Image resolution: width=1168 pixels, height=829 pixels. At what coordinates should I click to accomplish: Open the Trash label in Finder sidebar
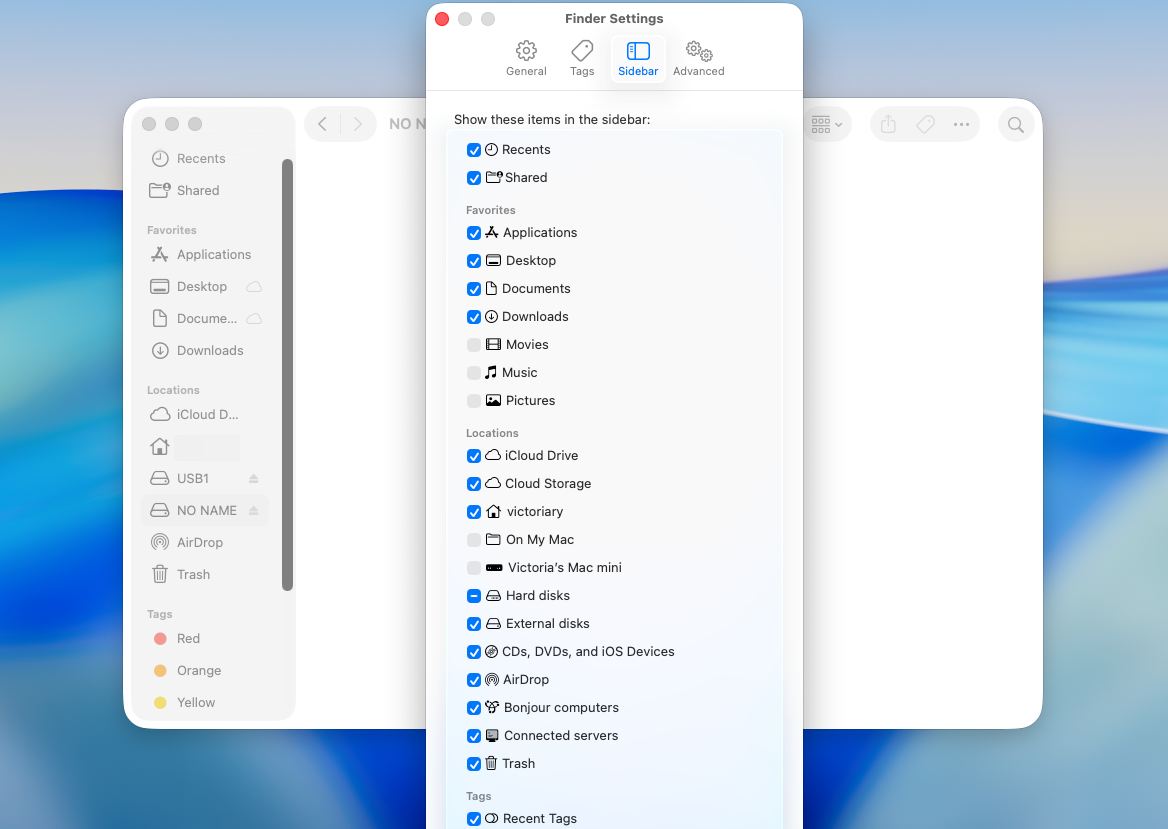pyautogui.click(x=193, y=574)
